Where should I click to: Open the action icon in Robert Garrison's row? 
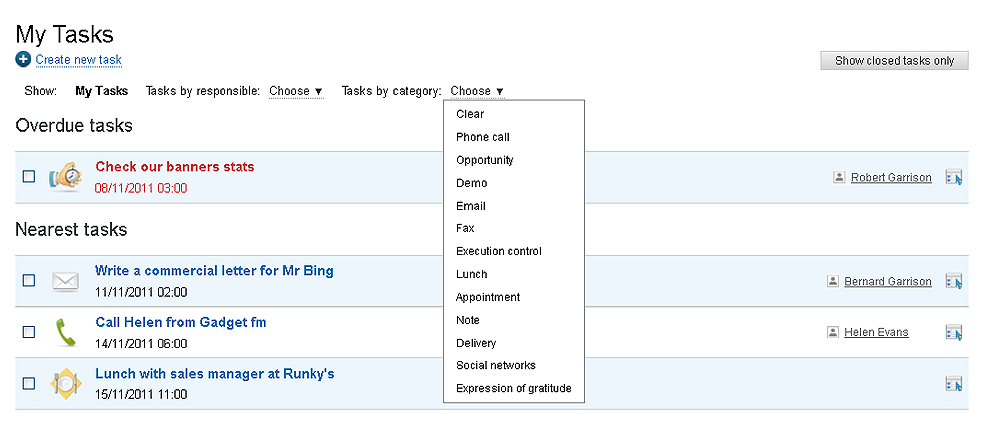pos(954,177)
